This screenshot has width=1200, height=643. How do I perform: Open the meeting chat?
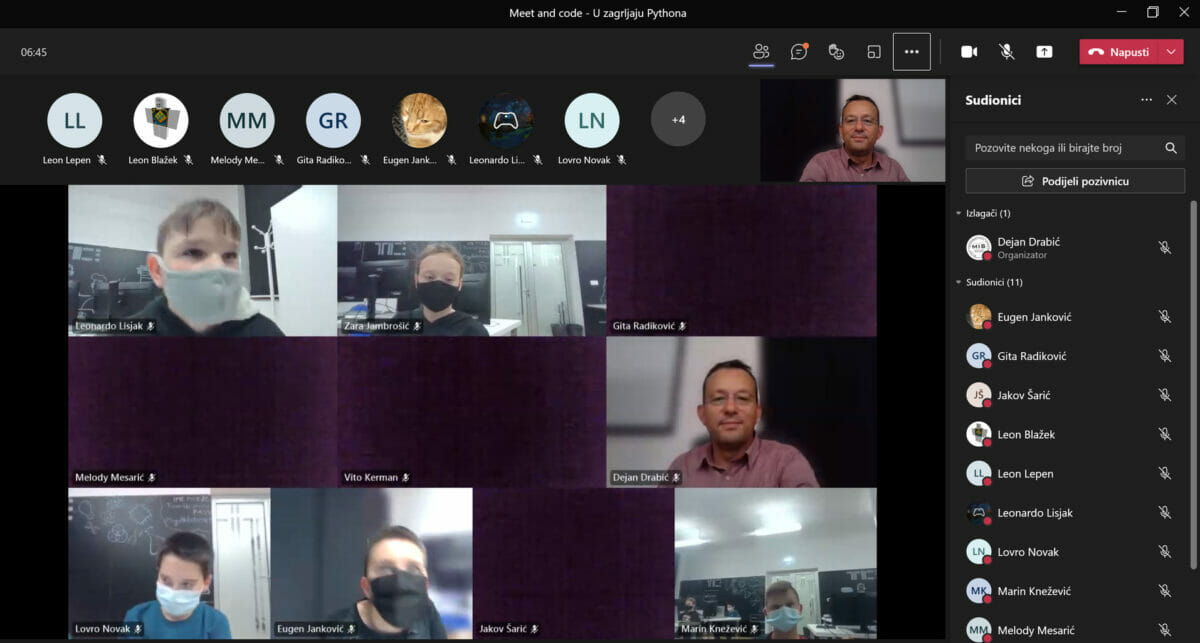pos(798,52)
